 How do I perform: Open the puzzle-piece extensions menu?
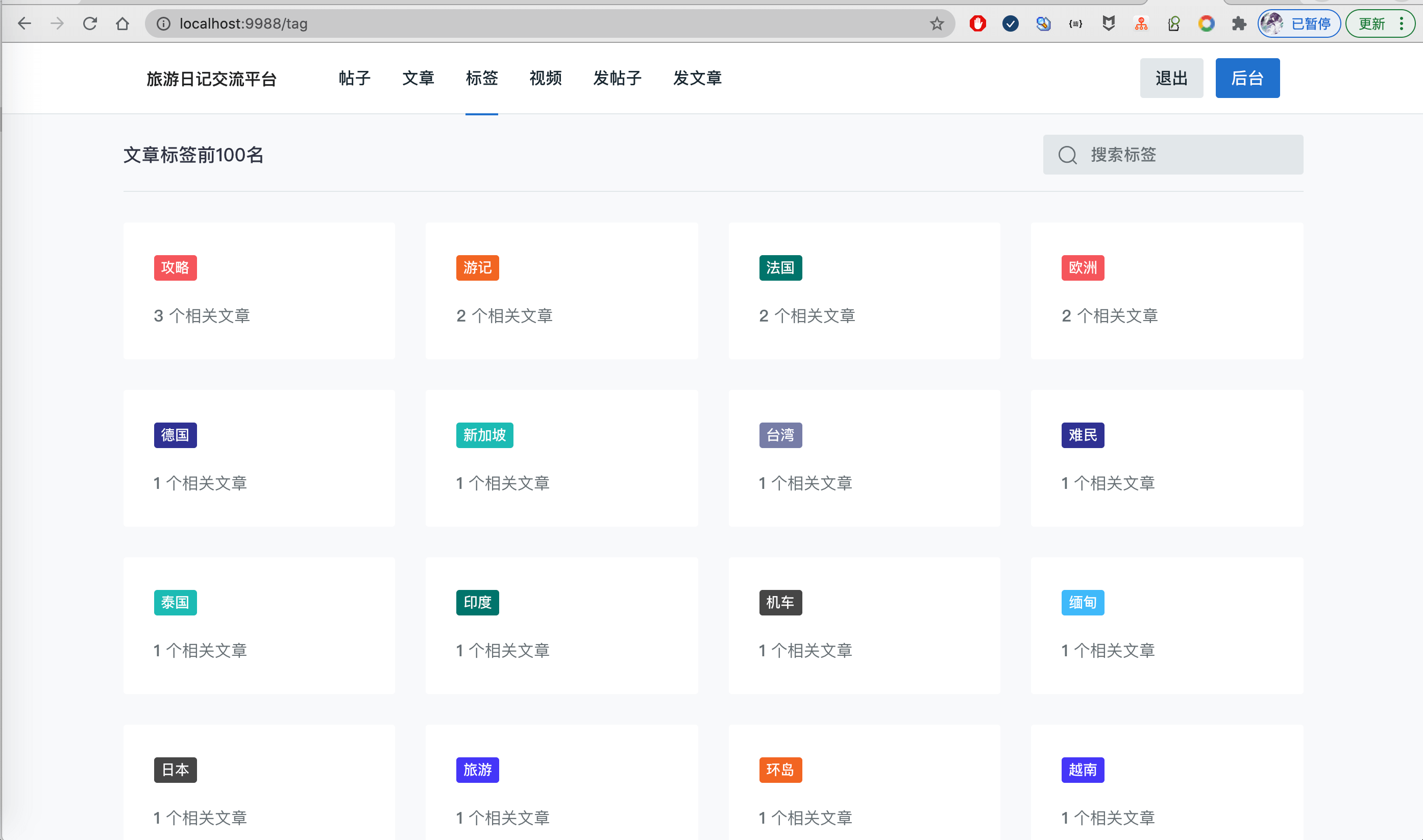1239,23
